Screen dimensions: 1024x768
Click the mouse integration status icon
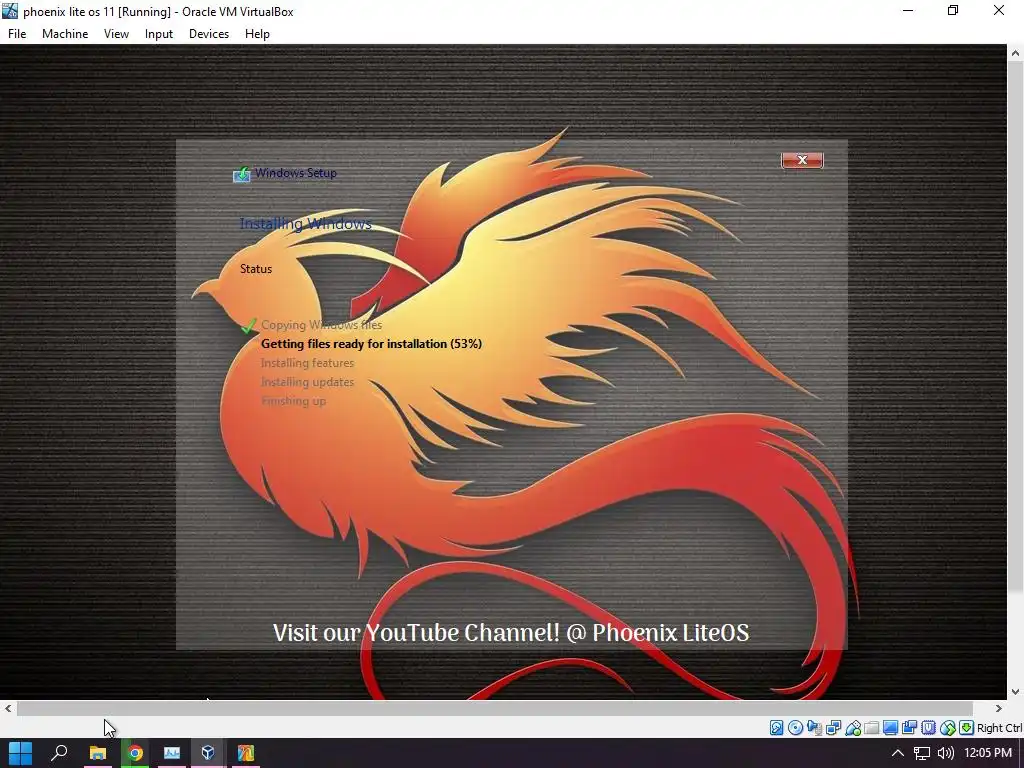948,728
